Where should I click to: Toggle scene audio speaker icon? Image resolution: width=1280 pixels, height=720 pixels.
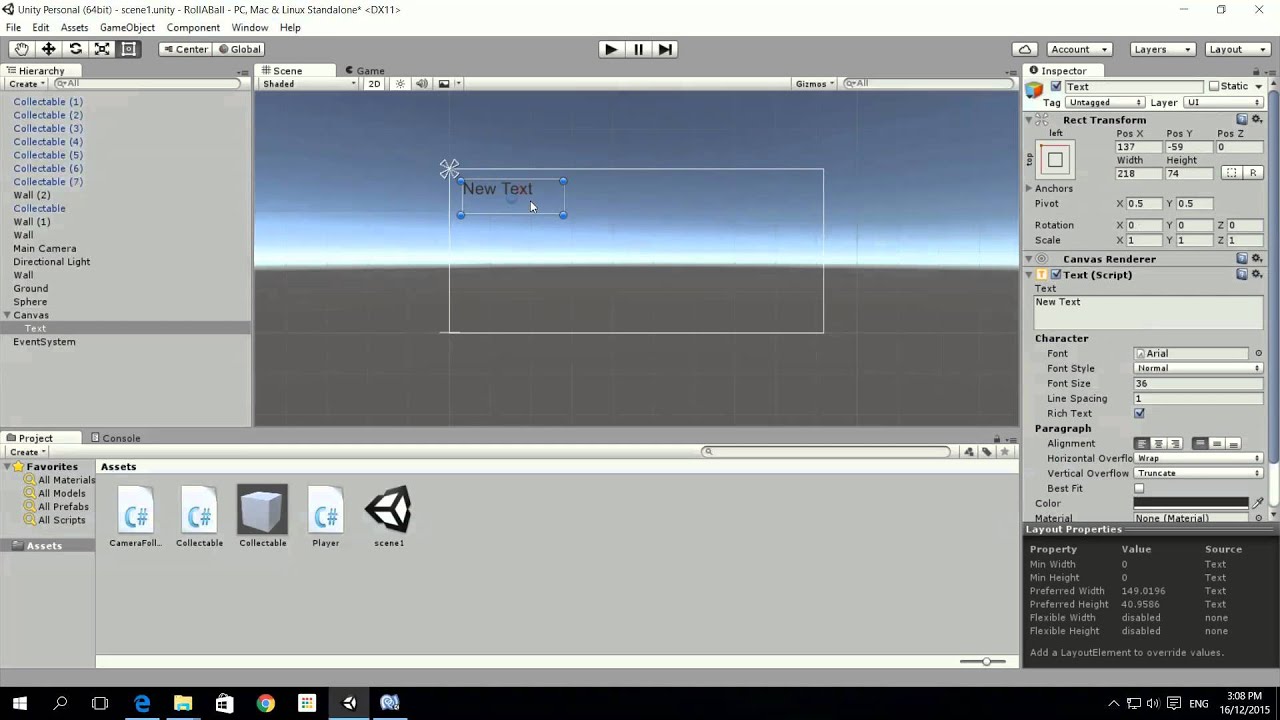[421, 84]
